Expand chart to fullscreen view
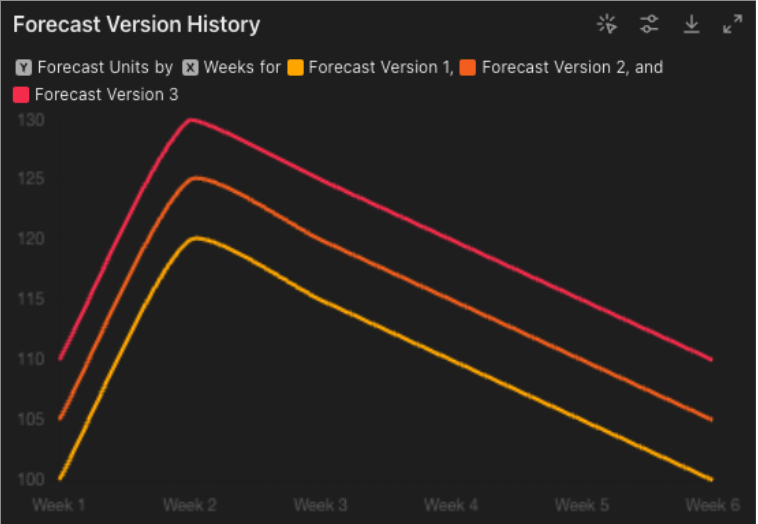The width and height of the screenshot is (758, 524). [732, 24]
